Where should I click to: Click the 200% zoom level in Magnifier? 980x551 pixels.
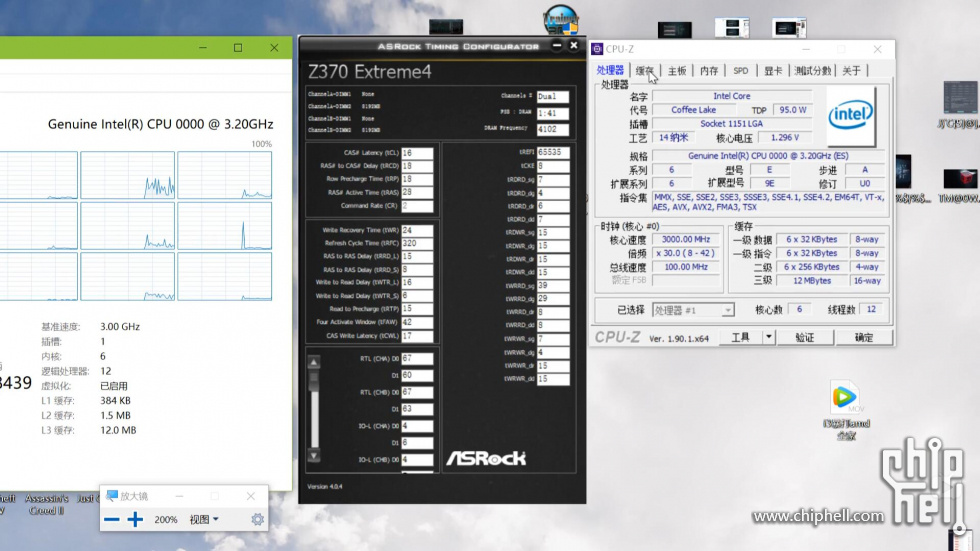pos(166,519)
